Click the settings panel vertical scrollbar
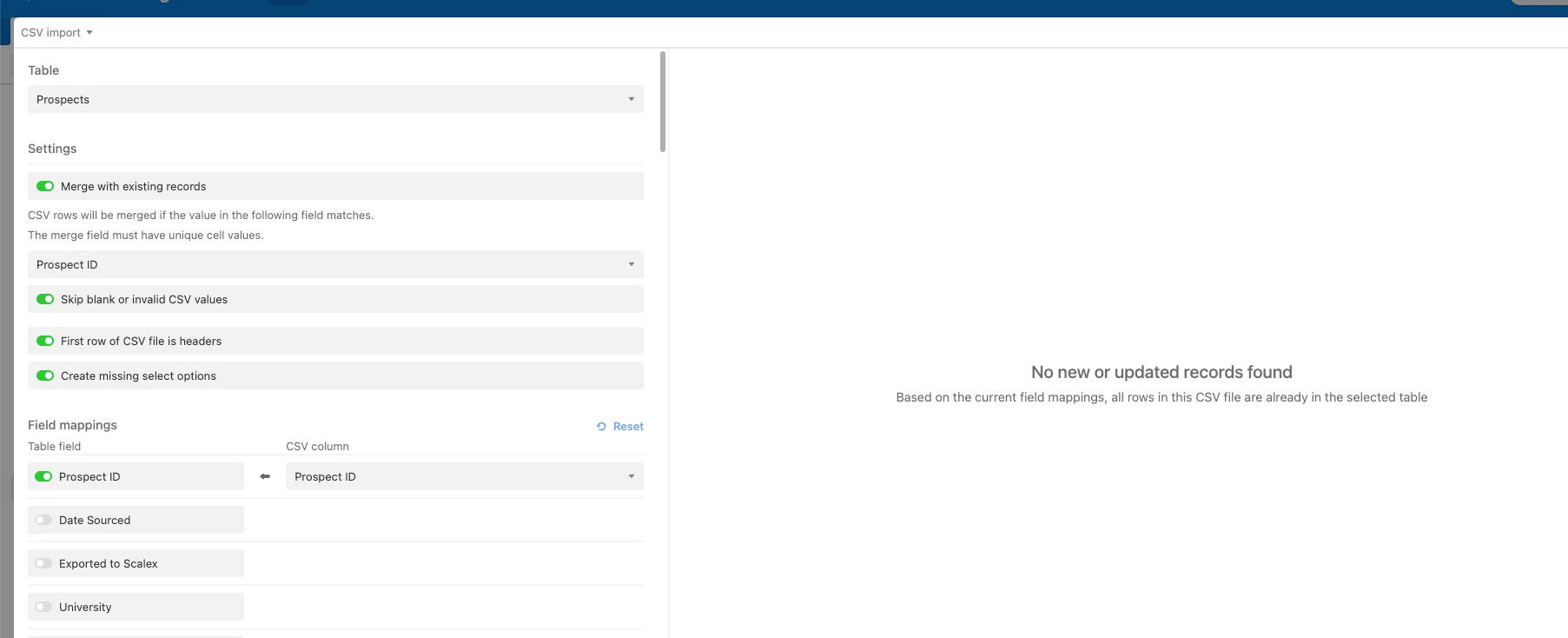This screenshot has height=638, width=1568. tap(663, 102)
